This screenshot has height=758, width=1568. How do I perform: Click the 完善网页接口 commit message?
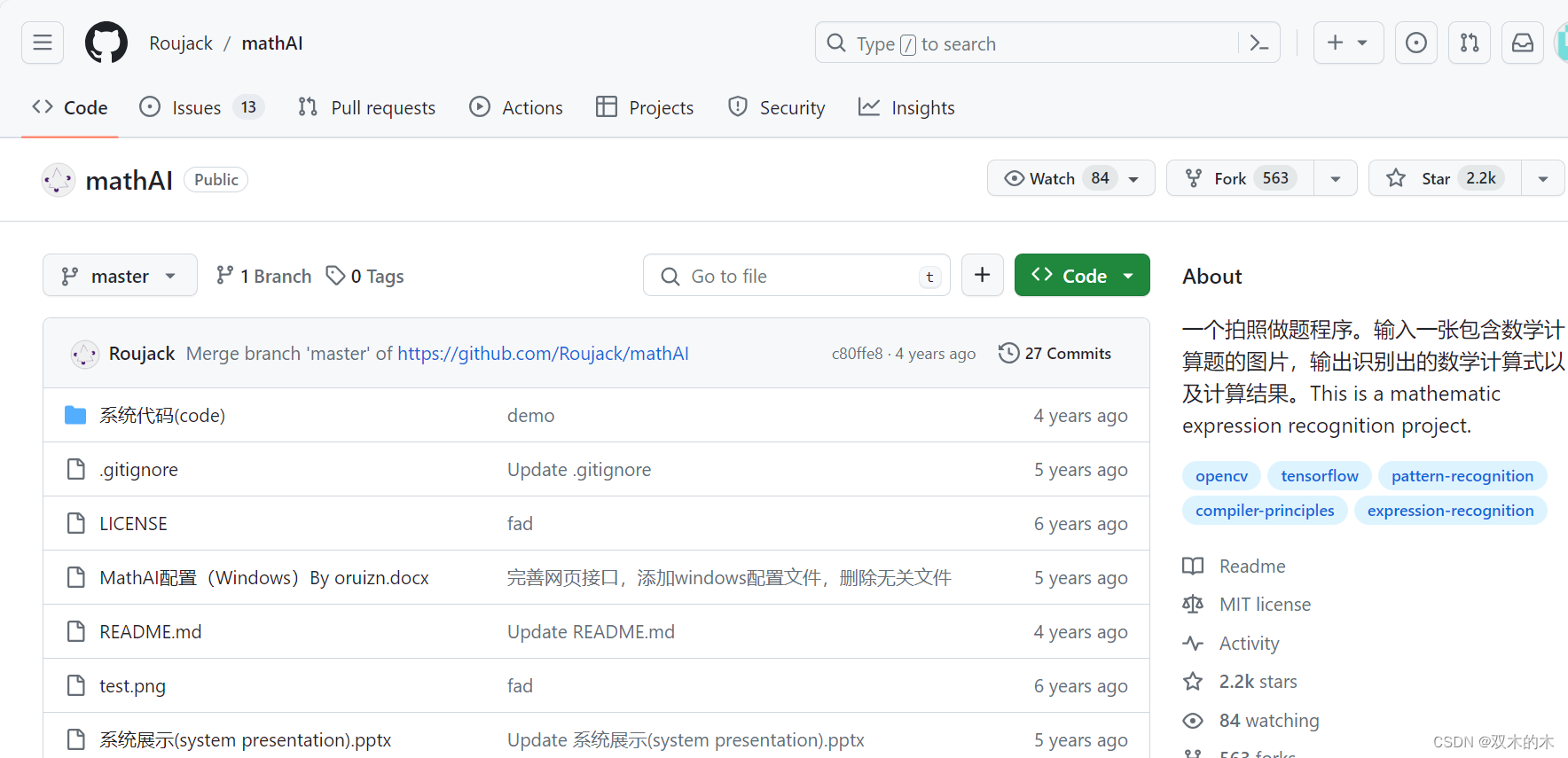click(x=729, y=577)
